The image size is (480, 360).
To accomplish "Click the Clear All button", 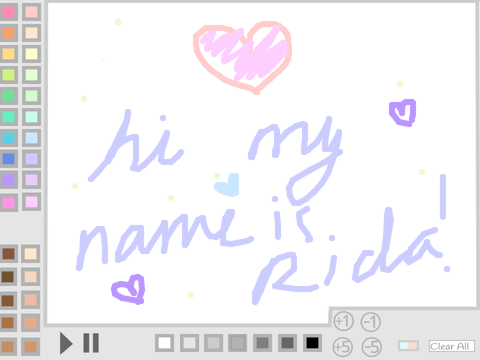I will click(x=451, y=346).
